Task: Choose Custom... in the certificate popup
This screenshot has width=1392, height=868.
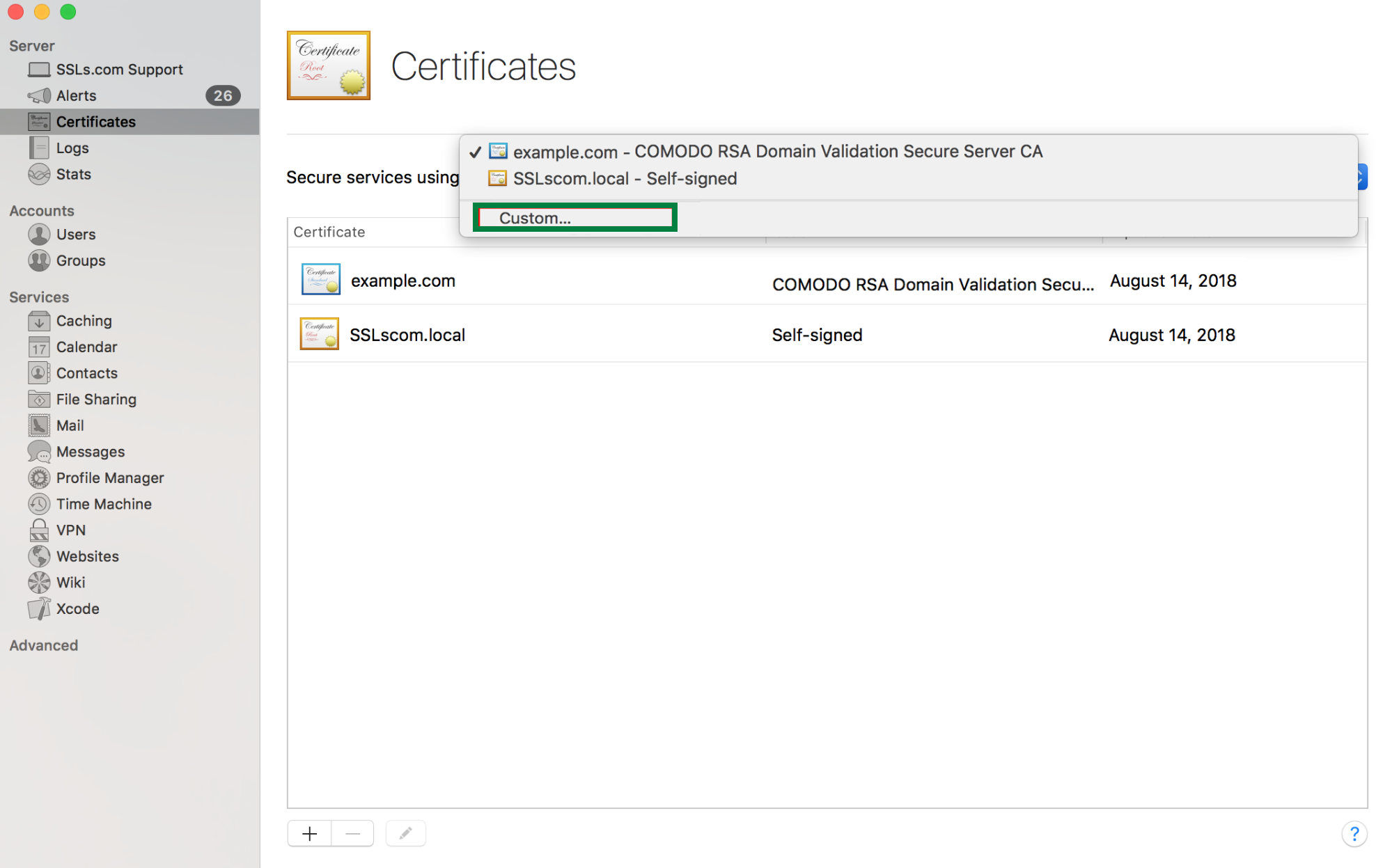Action: click(x=535, y=218)
